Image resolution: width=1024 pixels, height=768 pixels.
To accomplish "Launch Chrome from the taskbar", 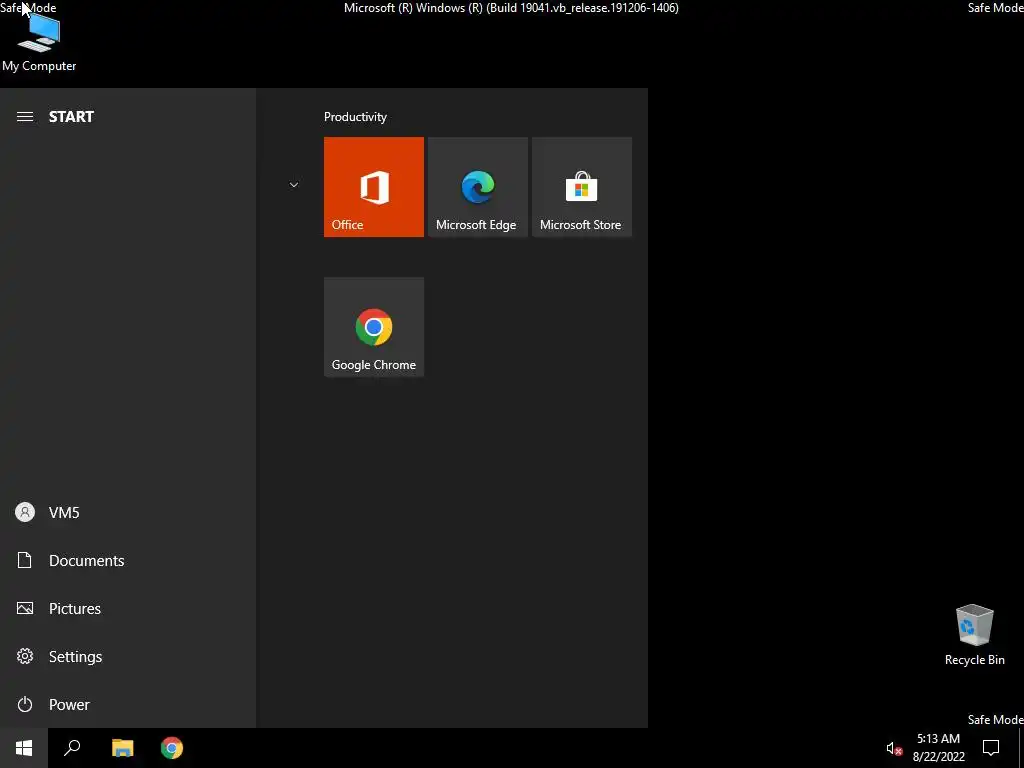I will click(x=172, y=748).
